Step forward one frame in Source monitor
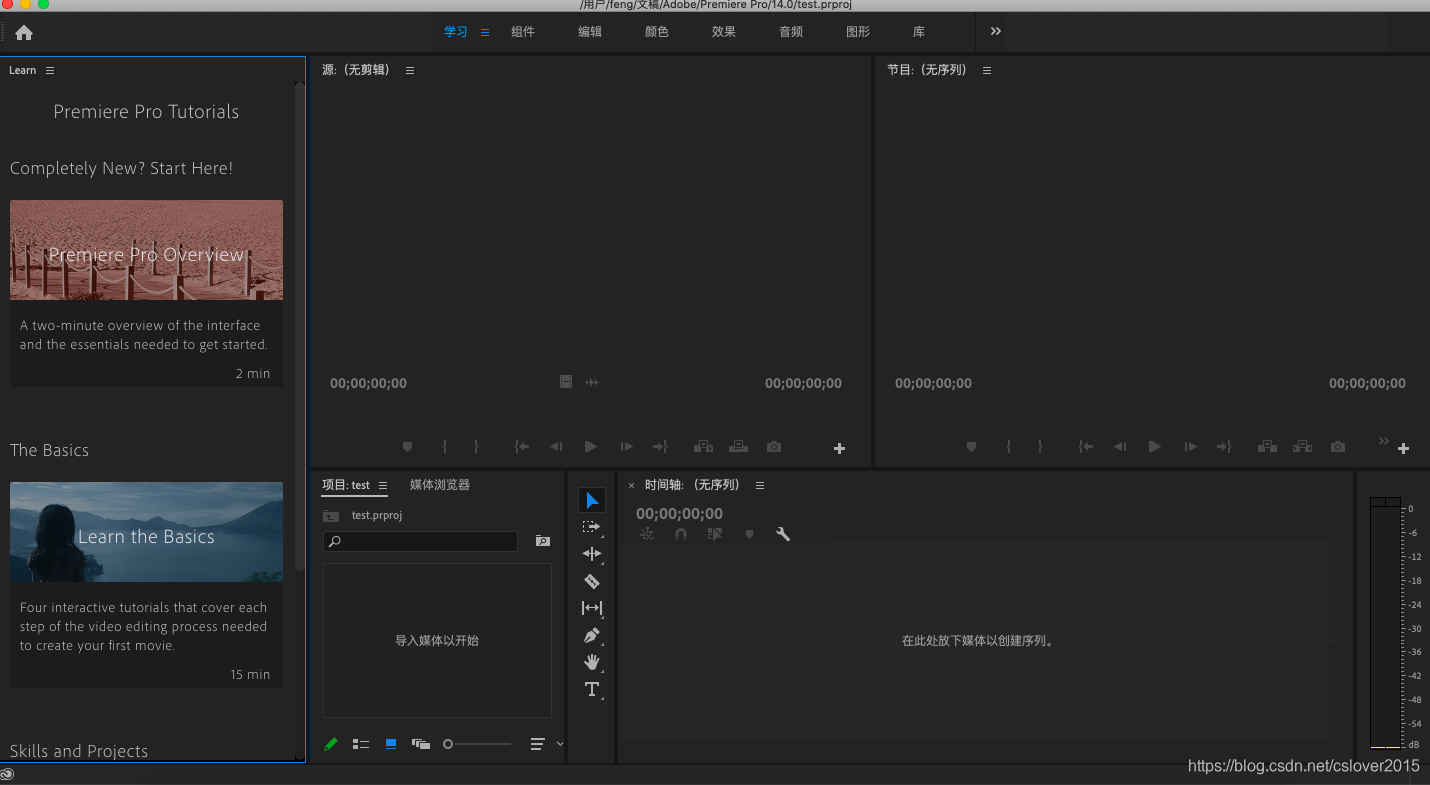The height and width of the screenshot is (785, 1430). click(x=627, y=447)
